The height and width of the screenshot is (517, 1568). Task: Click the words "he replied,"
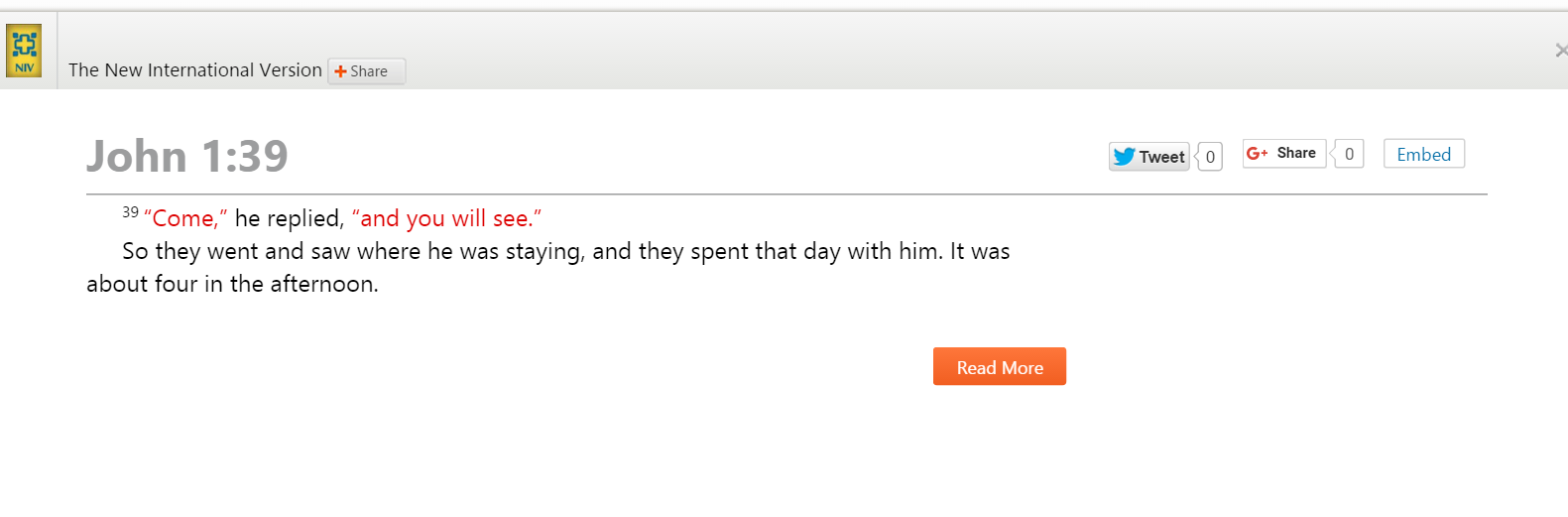[290, 218]
